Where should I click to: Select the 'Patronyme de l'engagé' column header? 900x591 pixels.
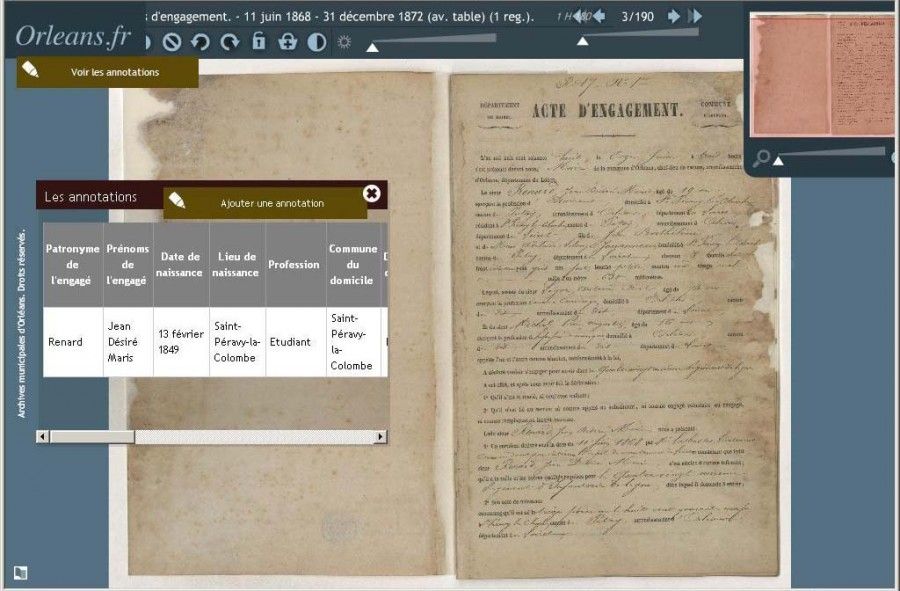[73, 264]
